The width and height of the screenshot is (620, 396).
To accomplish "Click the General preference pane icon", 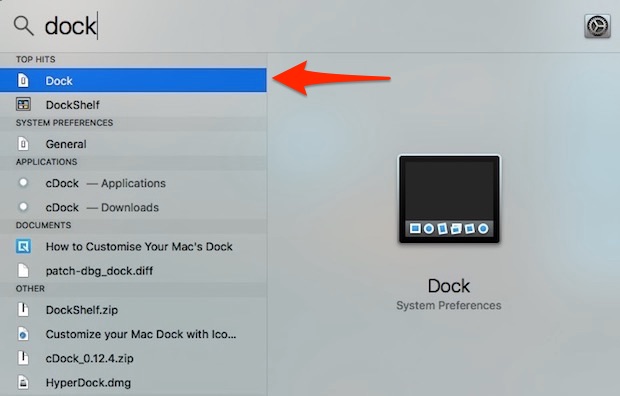I will (x=23, y=144).
